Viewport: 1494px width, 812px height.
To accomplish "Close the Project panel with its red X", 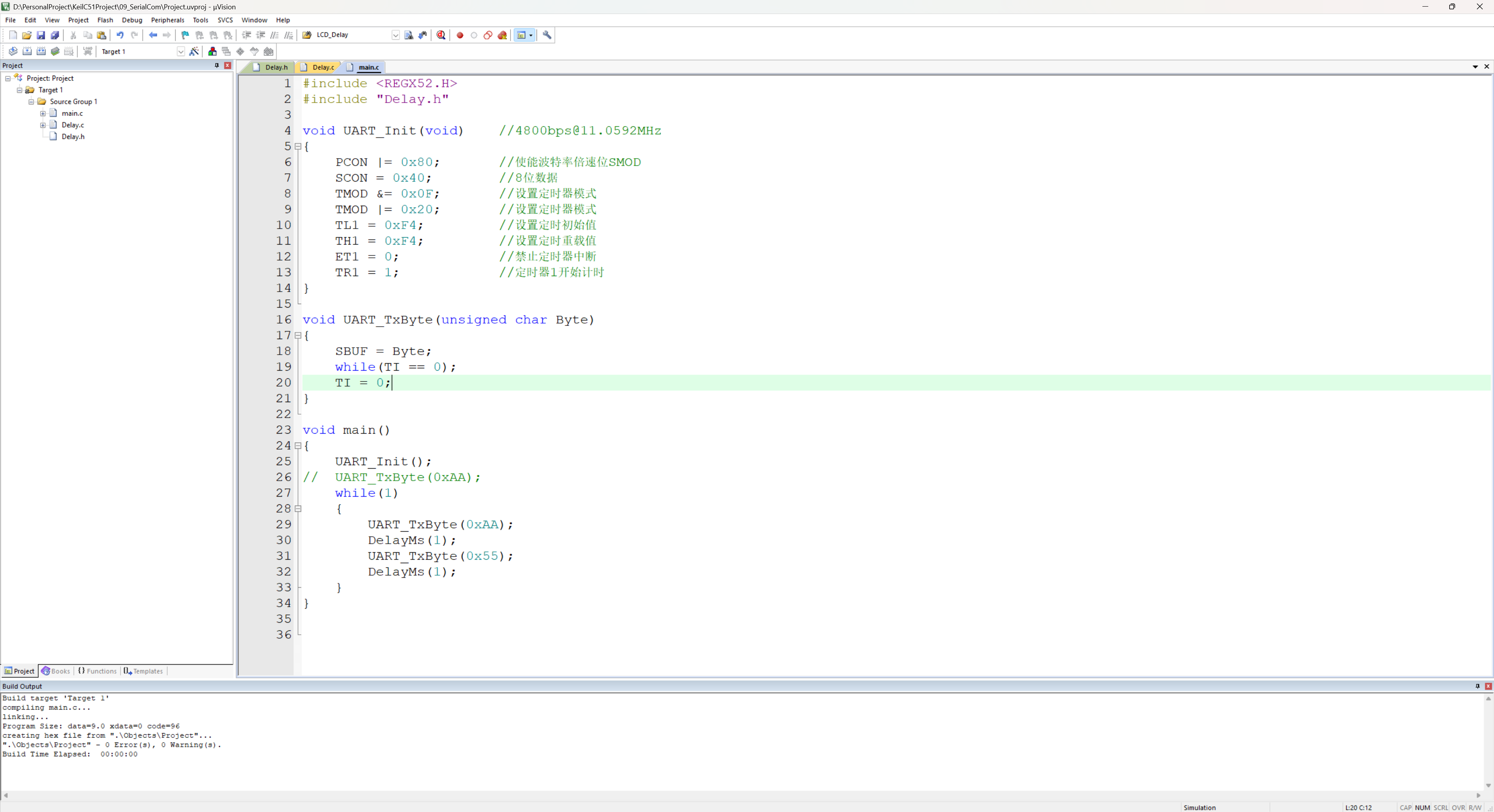I will (227, 65).
